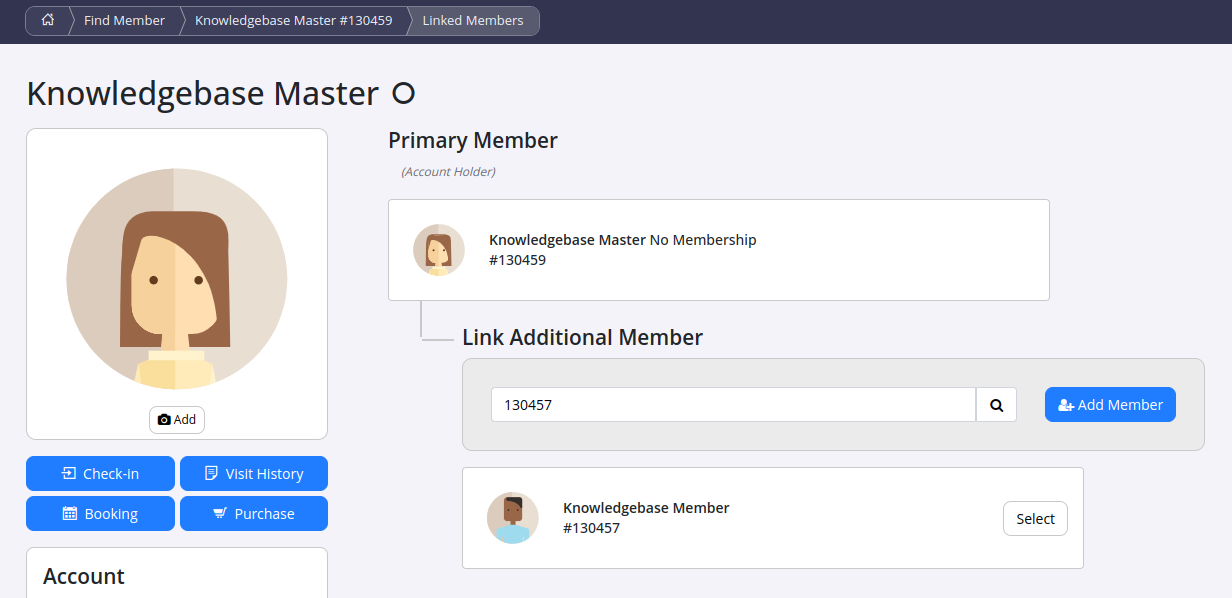Screen dimensions: 1232x598
Task: Click the status circle beside Knowledgebase Master title
Action: tap(403, 94)
